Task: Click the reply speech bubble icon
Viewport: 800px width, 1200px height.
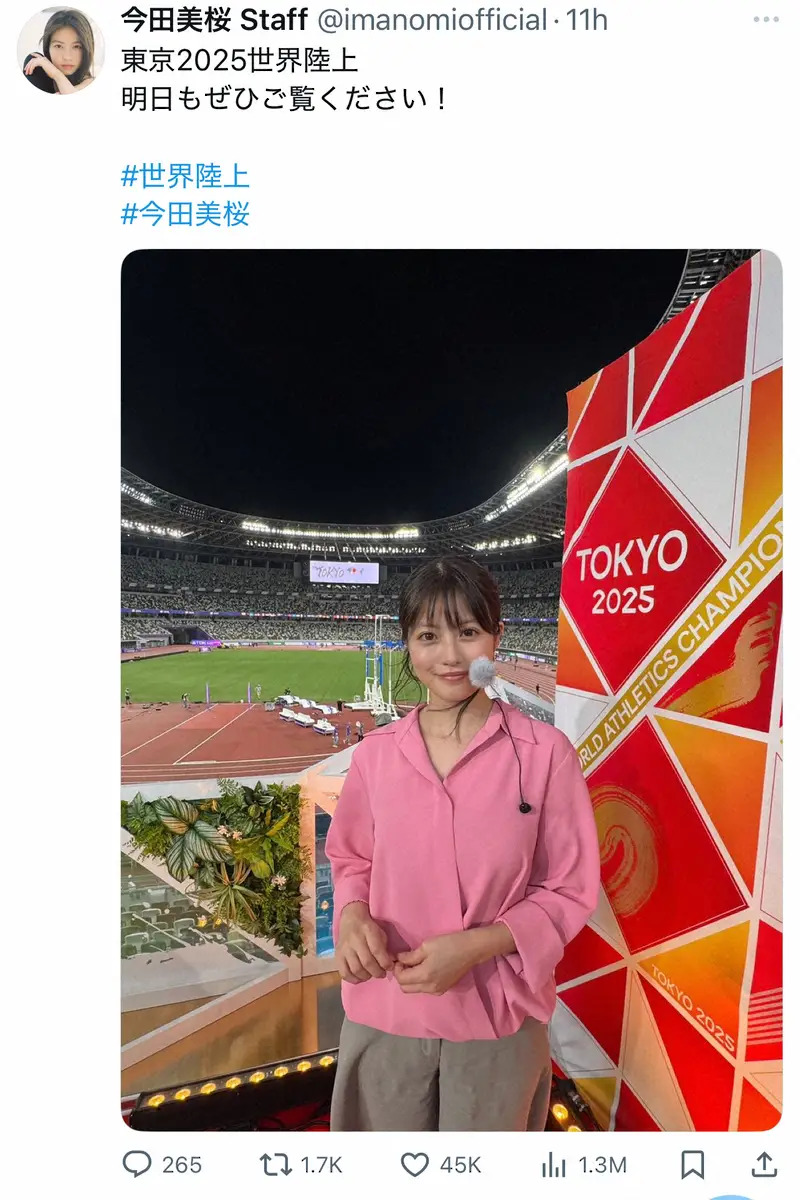Action: pyautogui.click(x=136, y=1164)
